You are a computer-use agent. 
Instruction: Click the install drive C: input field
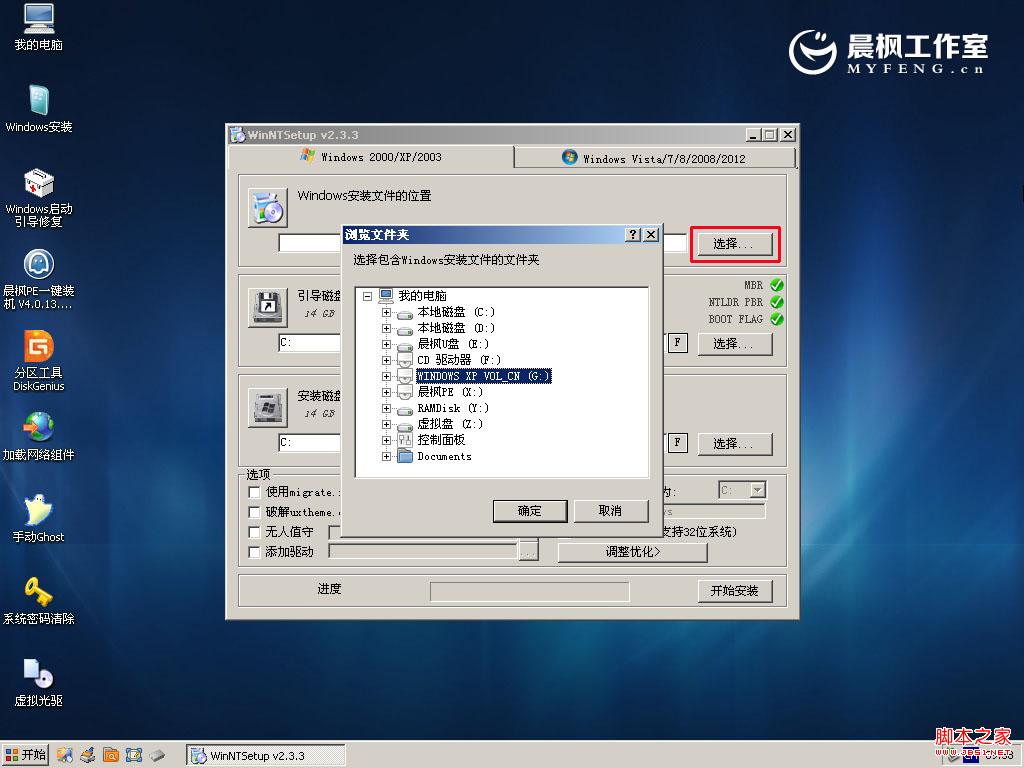(310, 443)
